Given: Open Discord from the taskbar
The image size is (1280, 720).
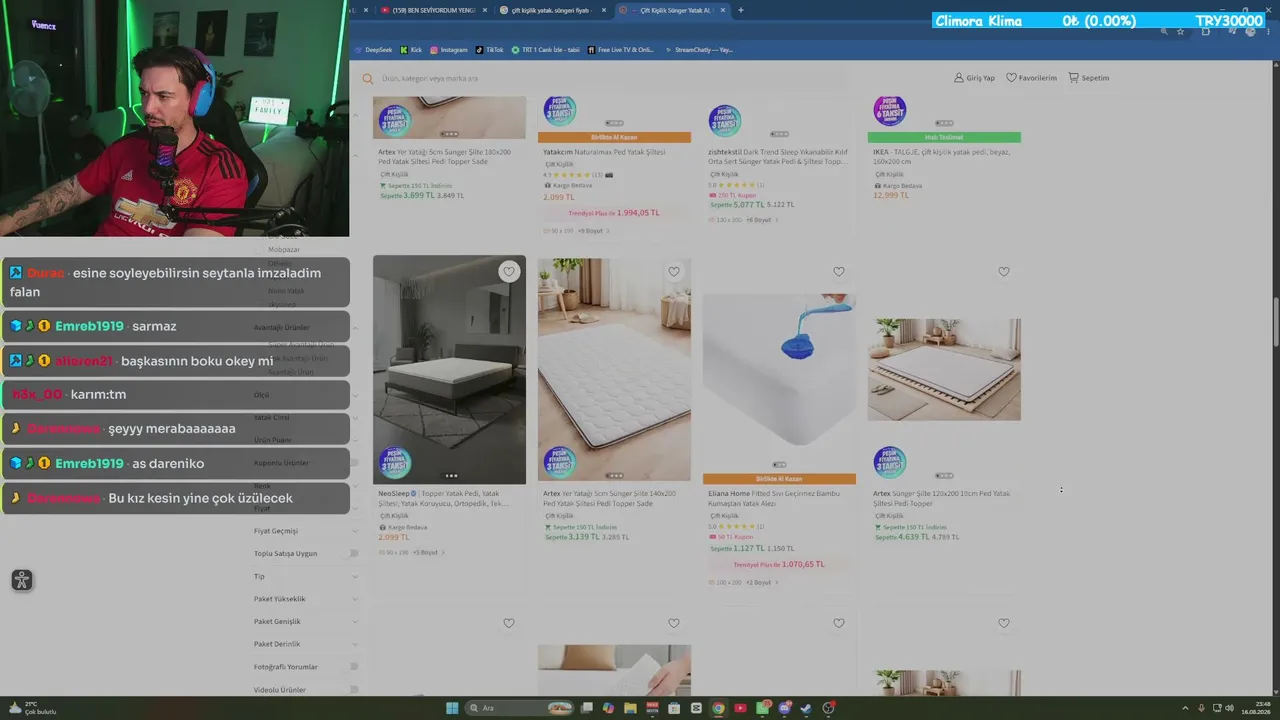Looking at the screenshot, I should [x=784, y=708].
